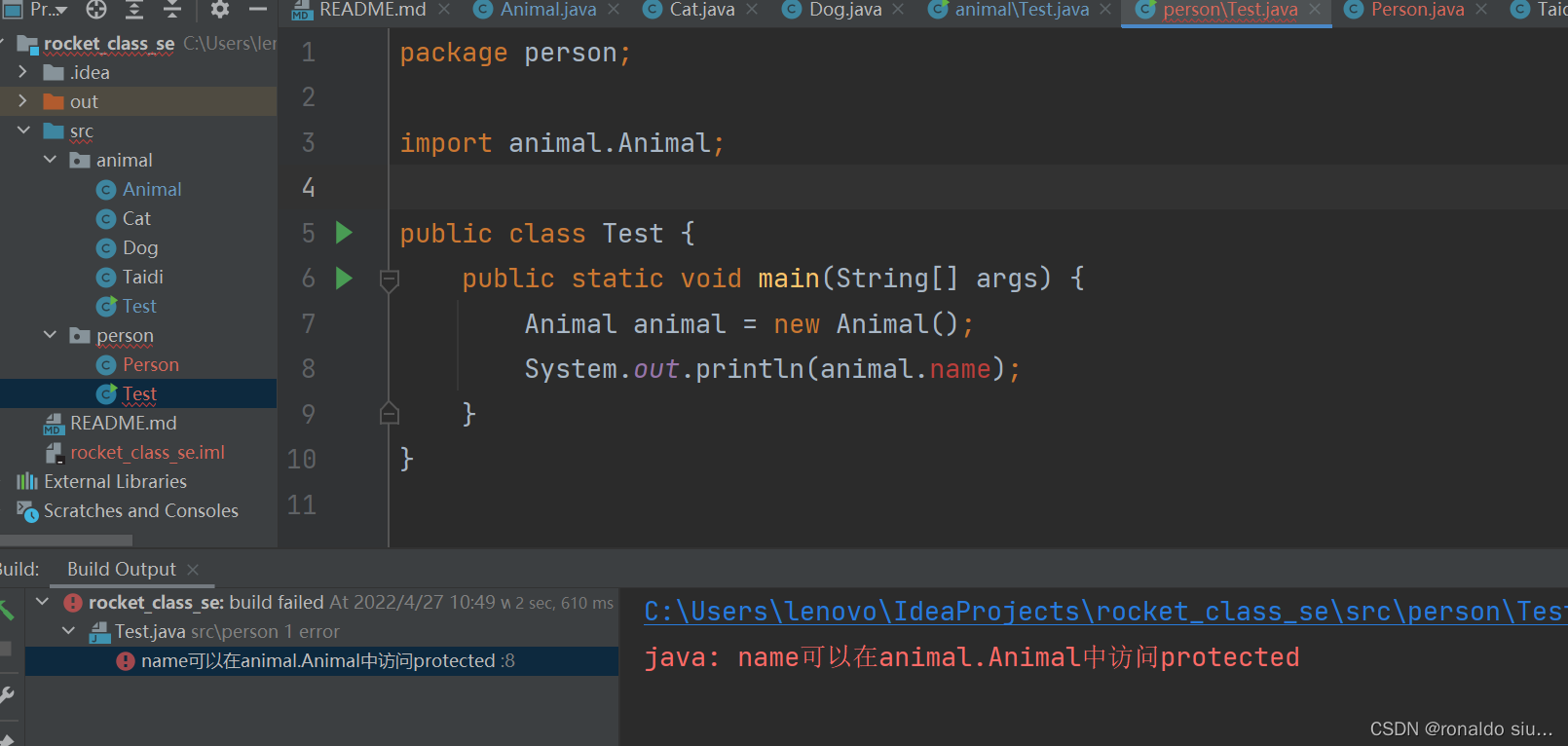The height and width of the screenshot is (746, 1568).
Task: Click the horizontal scrollbar of Project panel
Action: [x=66, y=540]
